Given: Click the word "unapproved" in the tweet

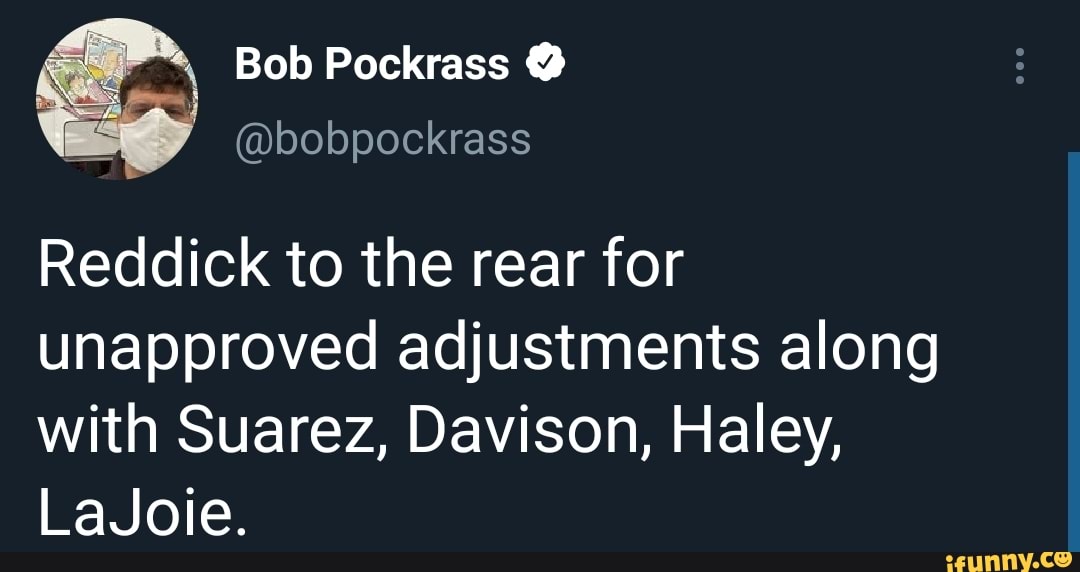Looking at the screenshot, I should click(x=205, y=350).
